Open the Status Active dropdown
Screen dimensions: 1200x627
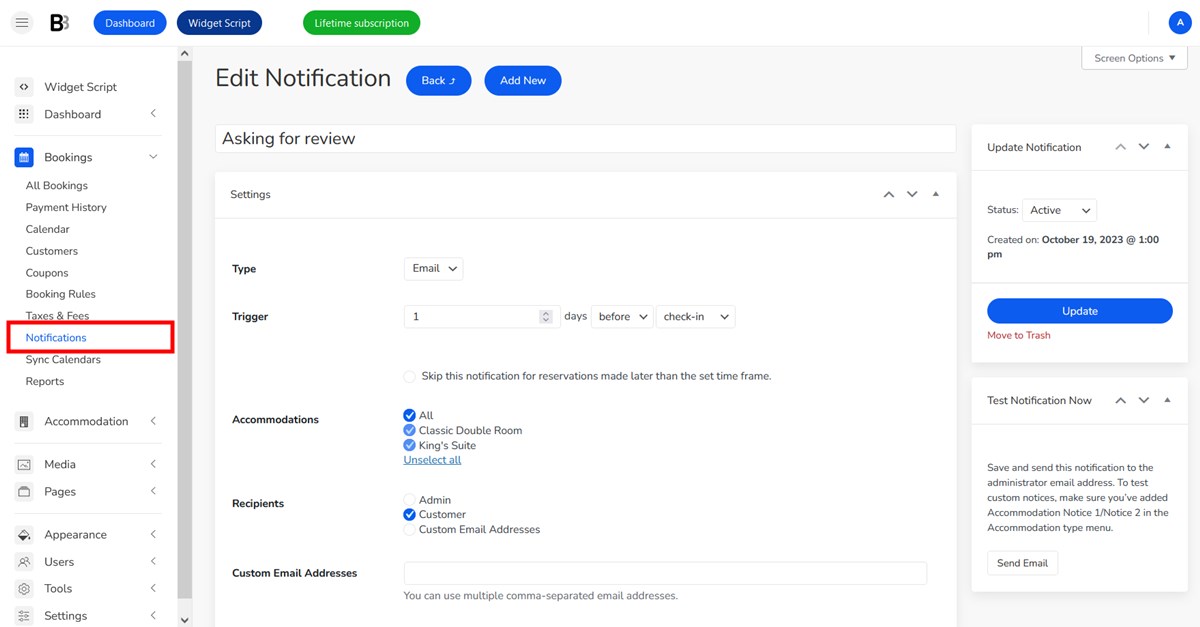tap(1059, 210)
